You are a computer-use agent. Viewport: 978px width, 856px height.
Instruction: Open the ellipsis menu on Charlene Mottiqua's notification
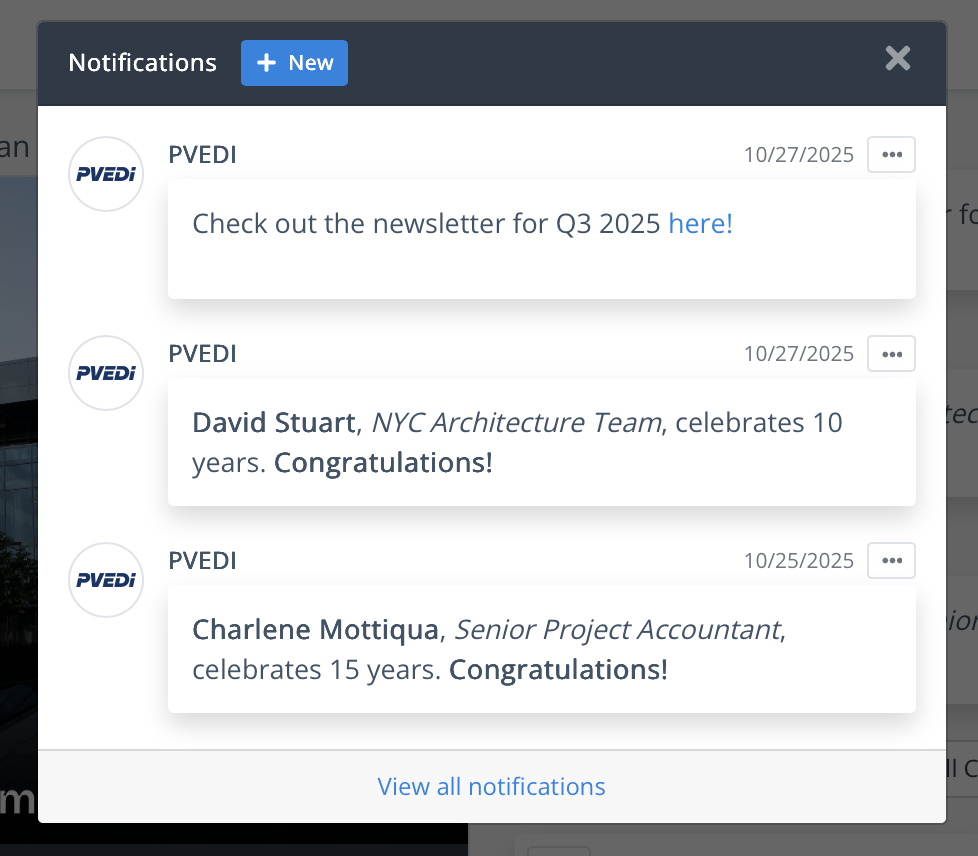890,560
